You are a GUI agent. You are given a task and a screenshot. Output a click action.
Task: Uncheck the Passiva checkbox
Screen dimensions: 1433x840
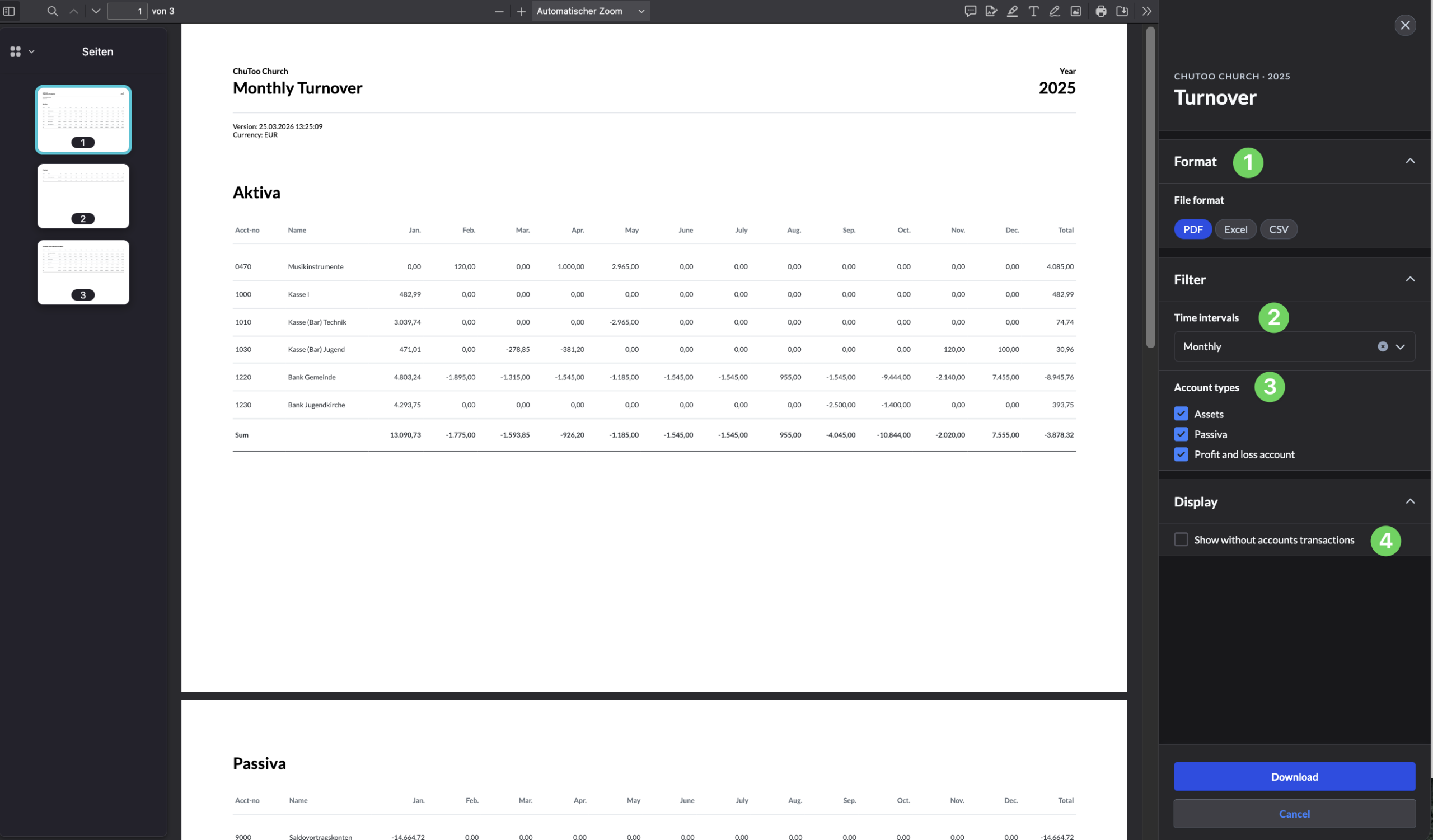point(1181,434)
